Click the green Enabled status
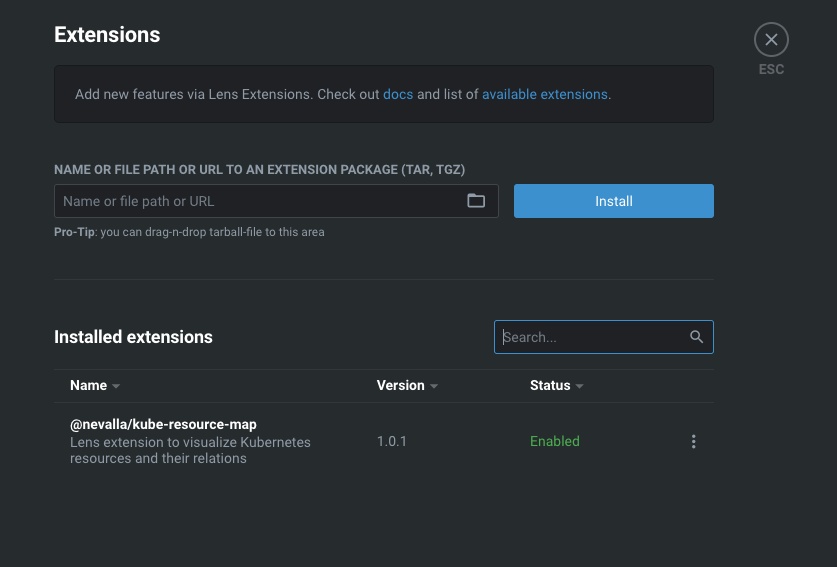The image size is (837, 567). pyautogui.click(x=555, y=442)
